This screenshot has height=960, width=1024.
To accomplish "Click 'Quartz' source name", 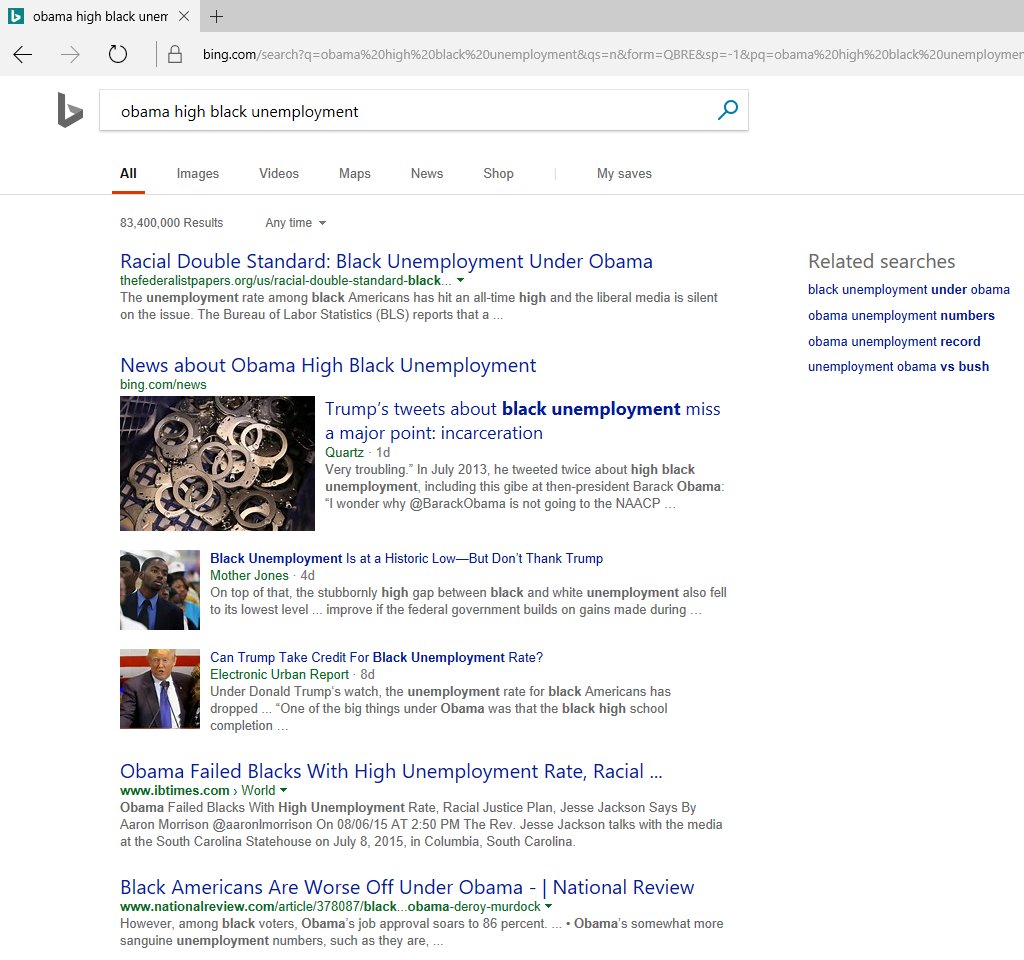I will point(344,453).
